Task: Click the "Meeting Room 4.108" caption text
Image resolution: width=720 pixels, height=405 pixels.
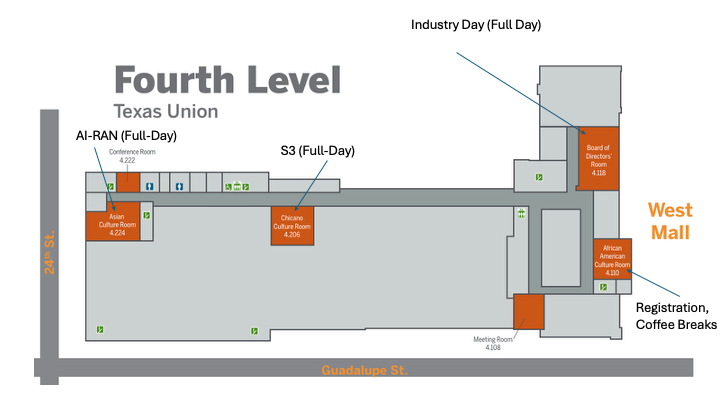Action: 493,343
